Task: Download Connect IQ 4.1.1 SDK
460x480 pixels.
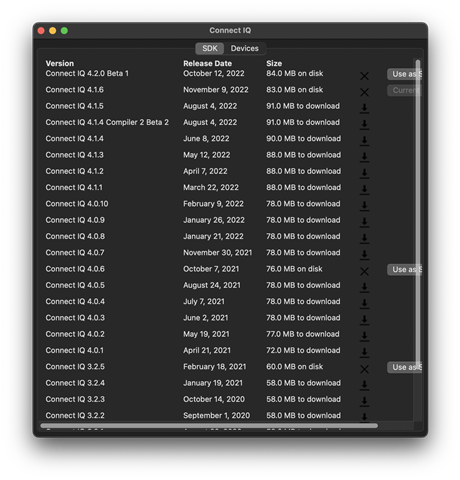Action: tap(364, 190)
